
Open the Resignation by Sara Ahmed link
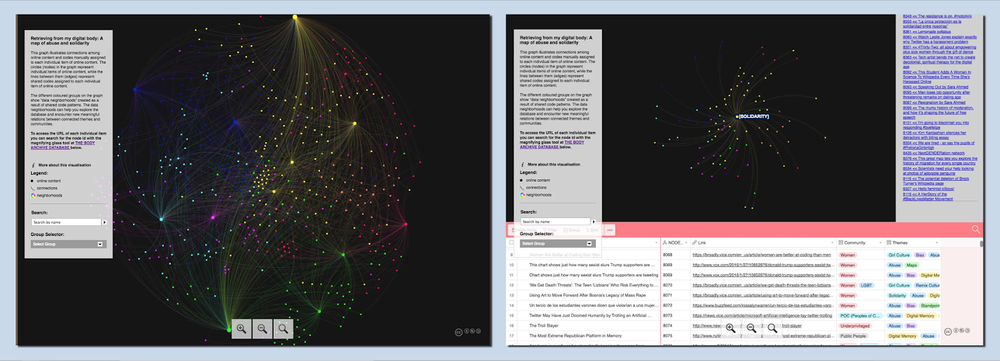pos(934,102)
